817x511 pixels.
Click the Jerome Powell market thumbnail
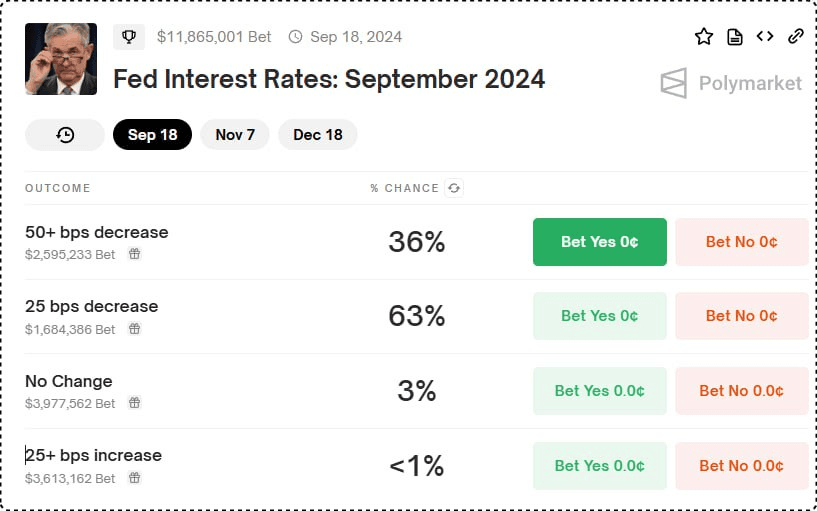(61, 59)
